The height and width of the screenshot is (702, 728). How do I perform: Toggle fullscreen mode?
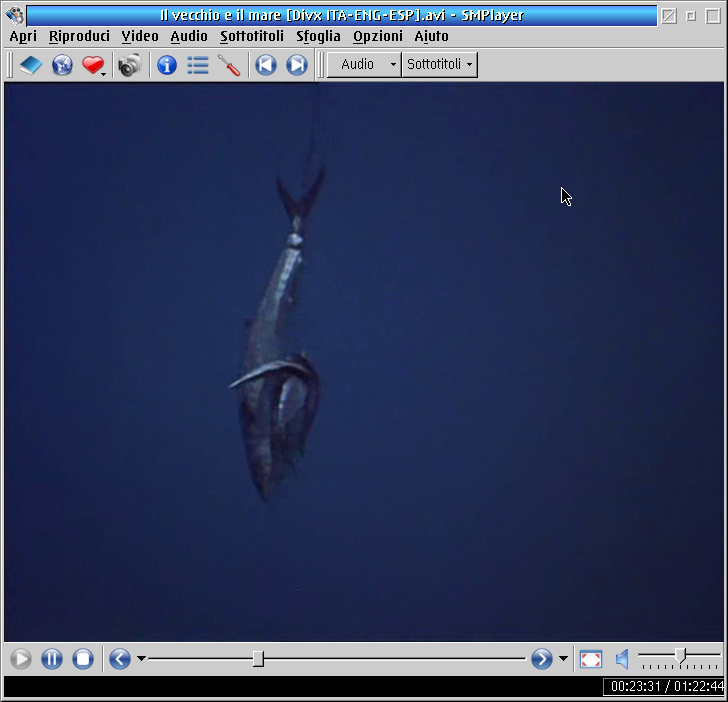(x=591, y=659)
